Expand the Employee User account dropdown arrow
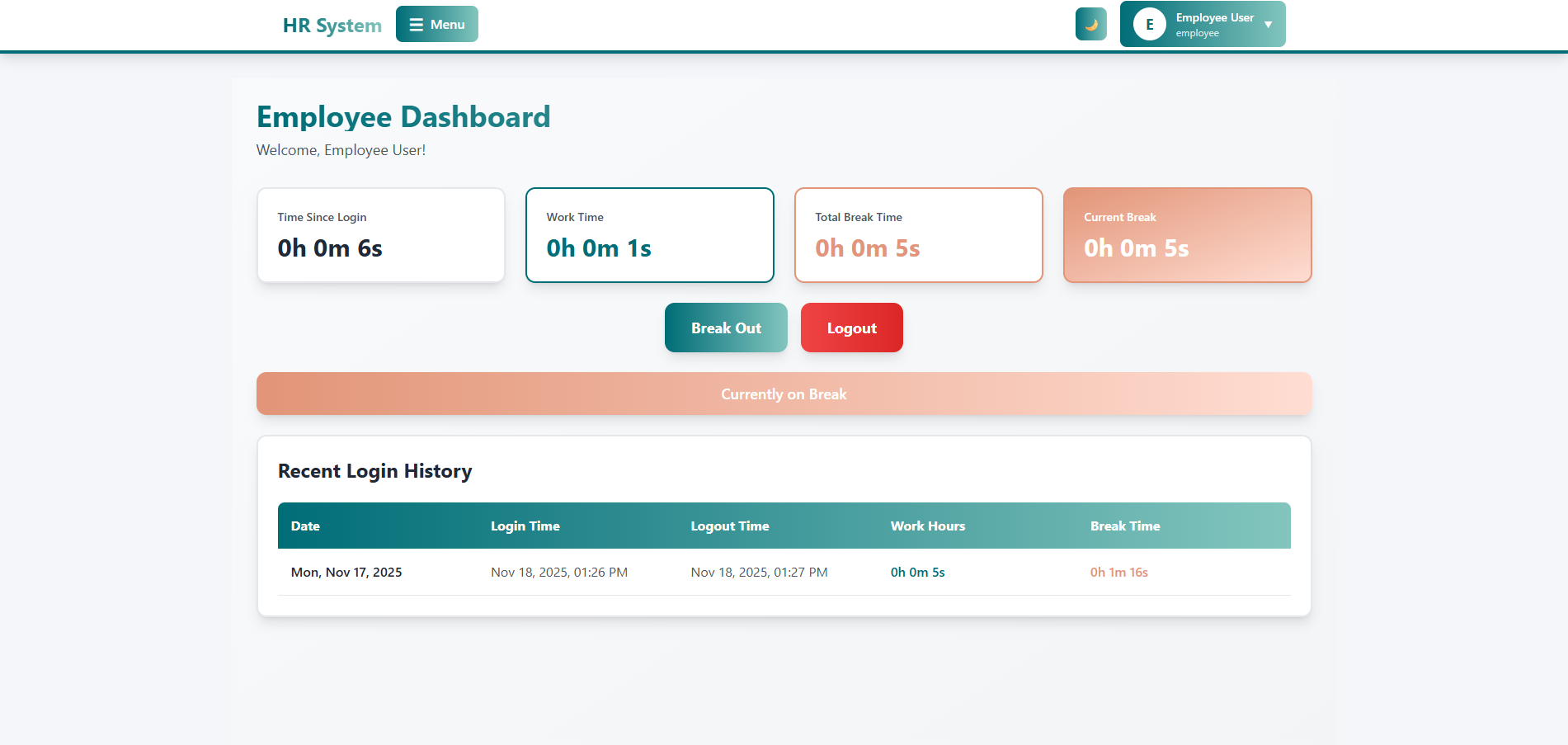This screenshot has height=745, width=1568. click(1269, 25)
